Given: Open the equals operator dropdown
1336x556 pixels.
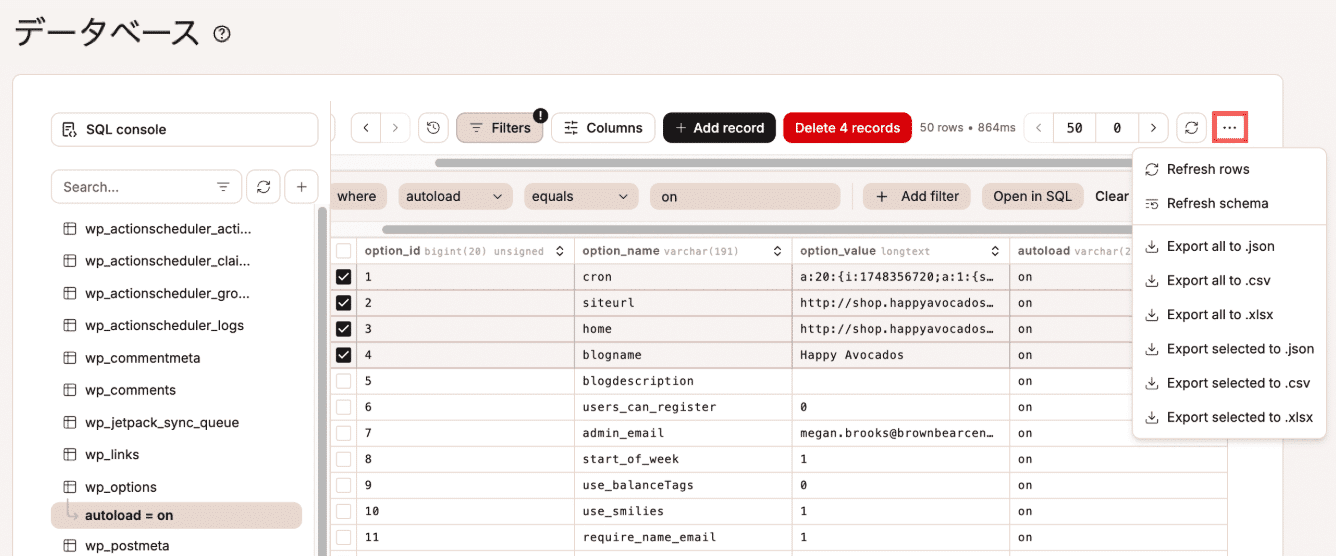Looking at the screenshot, I should click(x=580, y=197).
